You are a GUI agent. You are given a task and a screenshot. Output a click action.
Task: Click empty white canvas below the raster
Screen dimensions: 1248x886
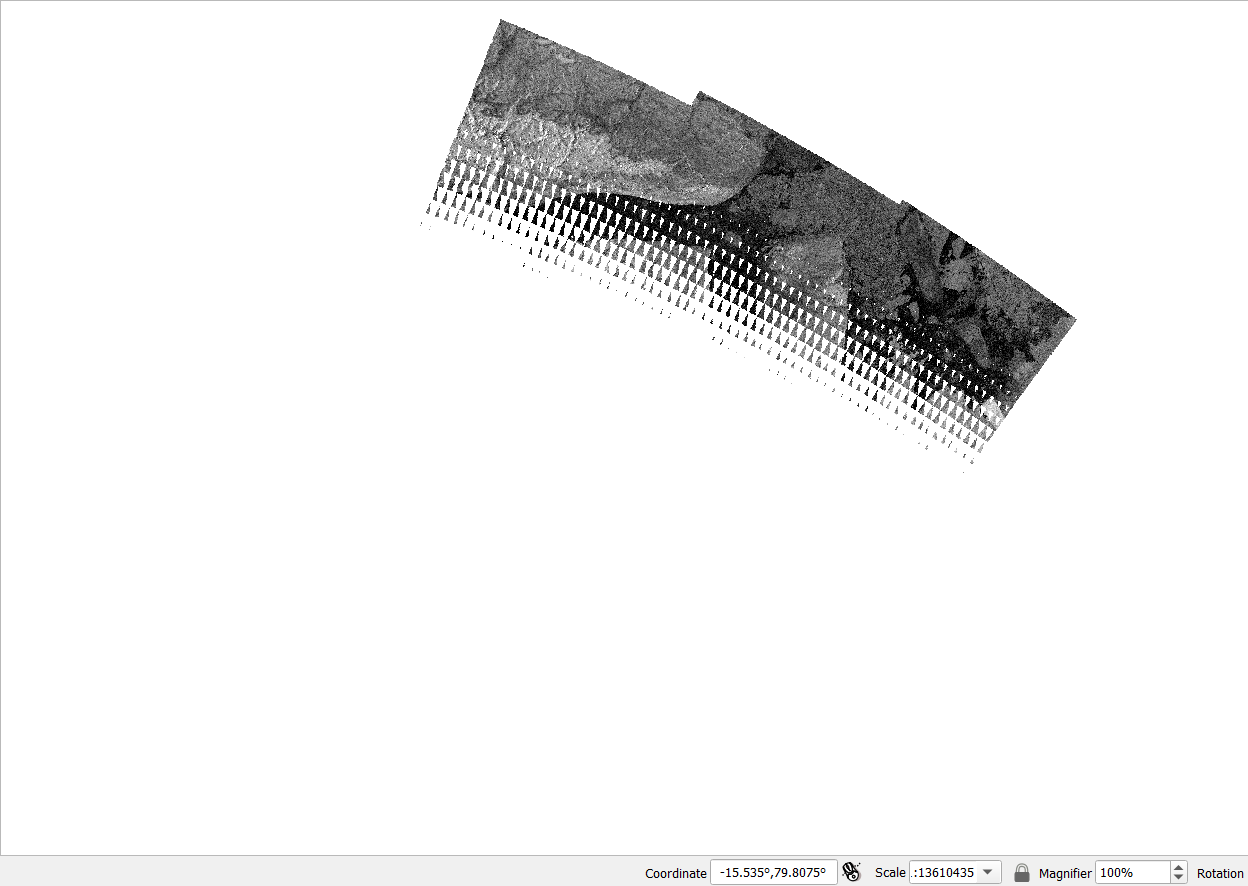(600, 650)
